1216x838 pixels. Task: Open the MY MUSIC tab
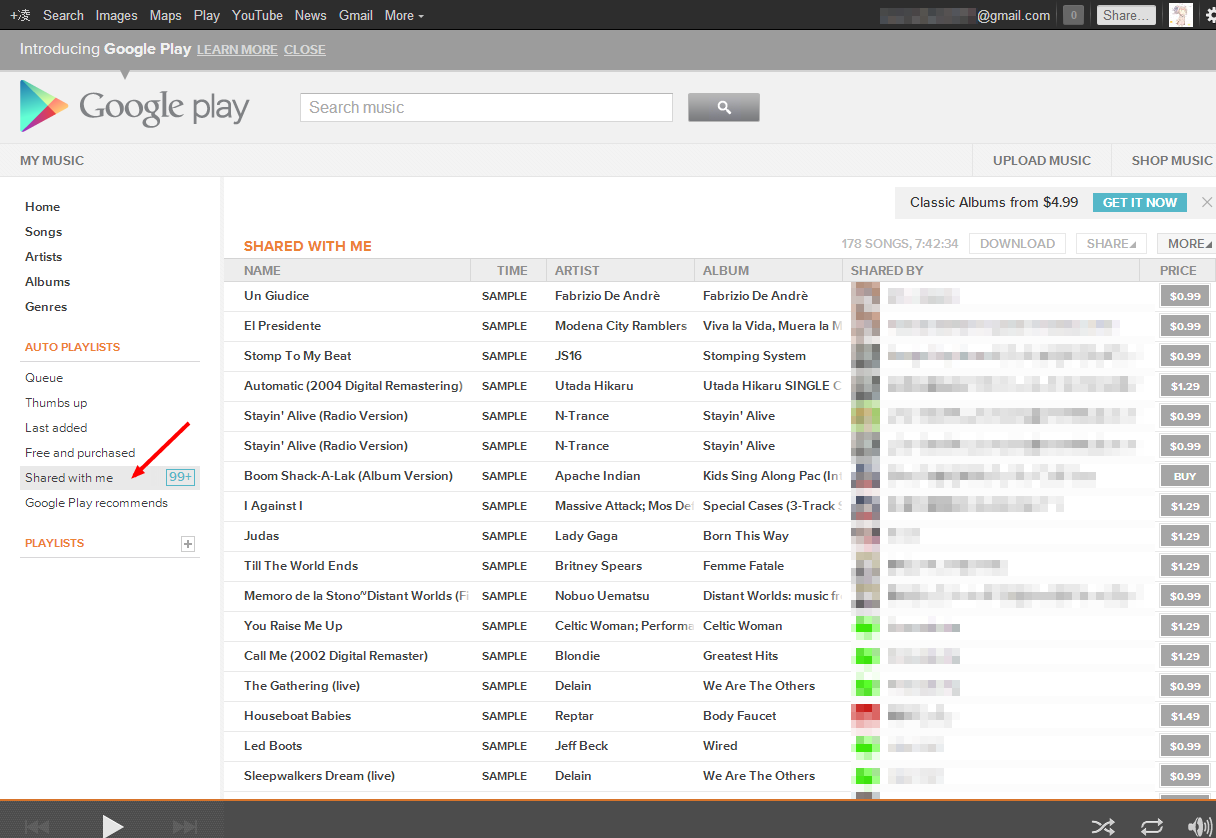coord(52,160)
